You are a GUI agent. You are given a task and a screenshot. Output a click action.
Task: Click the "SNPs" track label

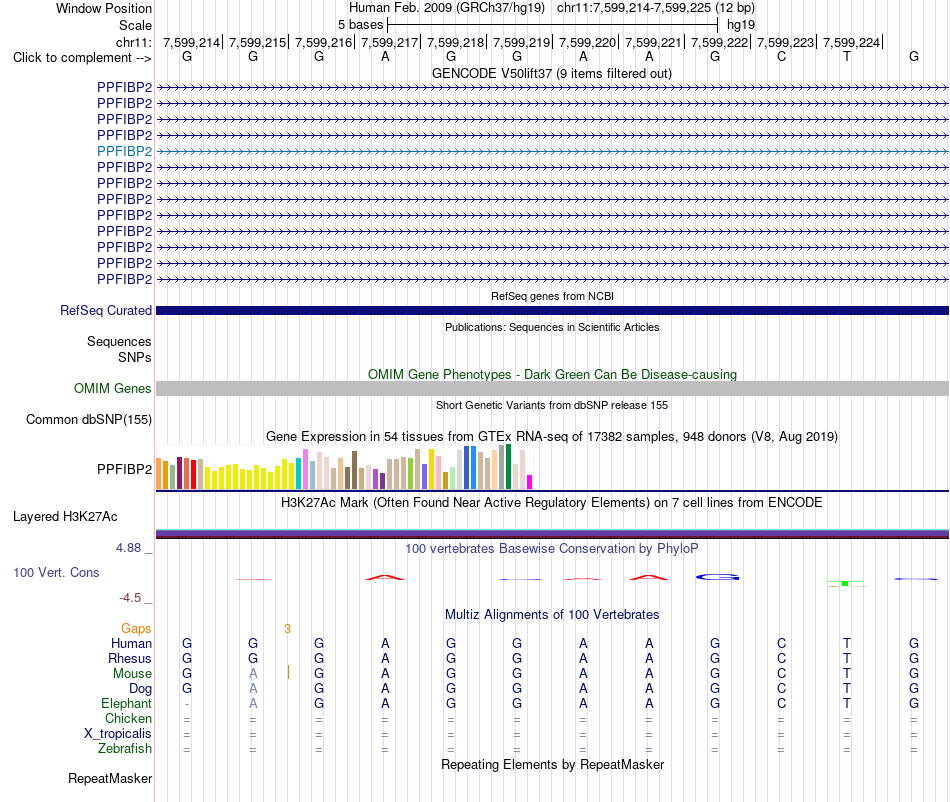point(135,357)
